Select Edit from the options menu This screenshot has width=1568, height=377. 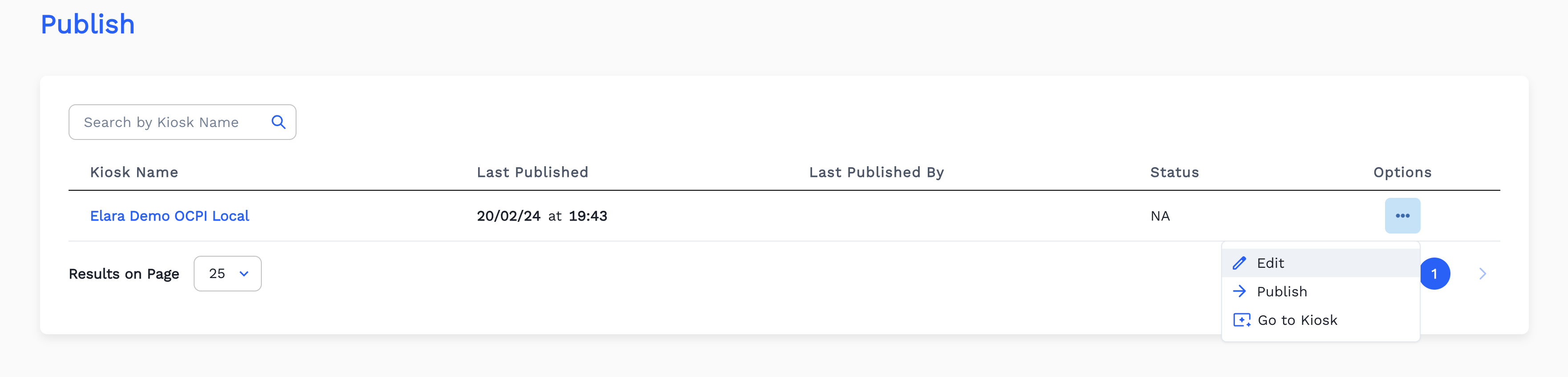pyautogui.click(x=1270, y=263)
